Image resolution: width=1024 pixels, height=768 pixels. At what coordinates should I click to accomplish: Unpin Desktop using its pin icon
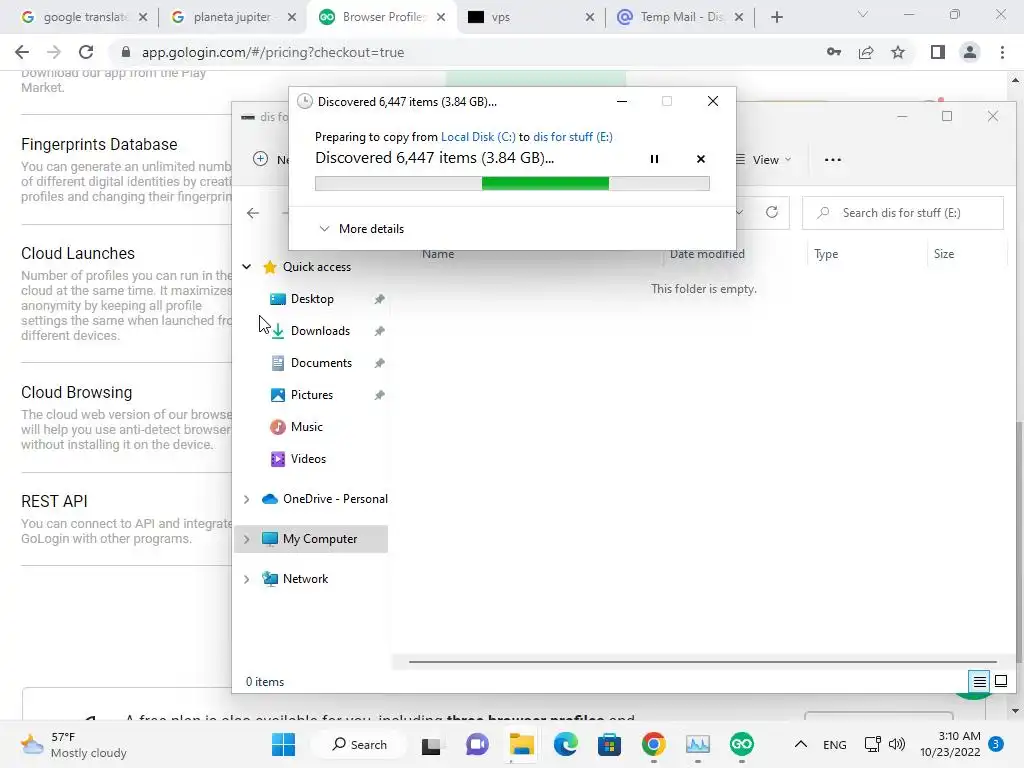pos(379,299)
